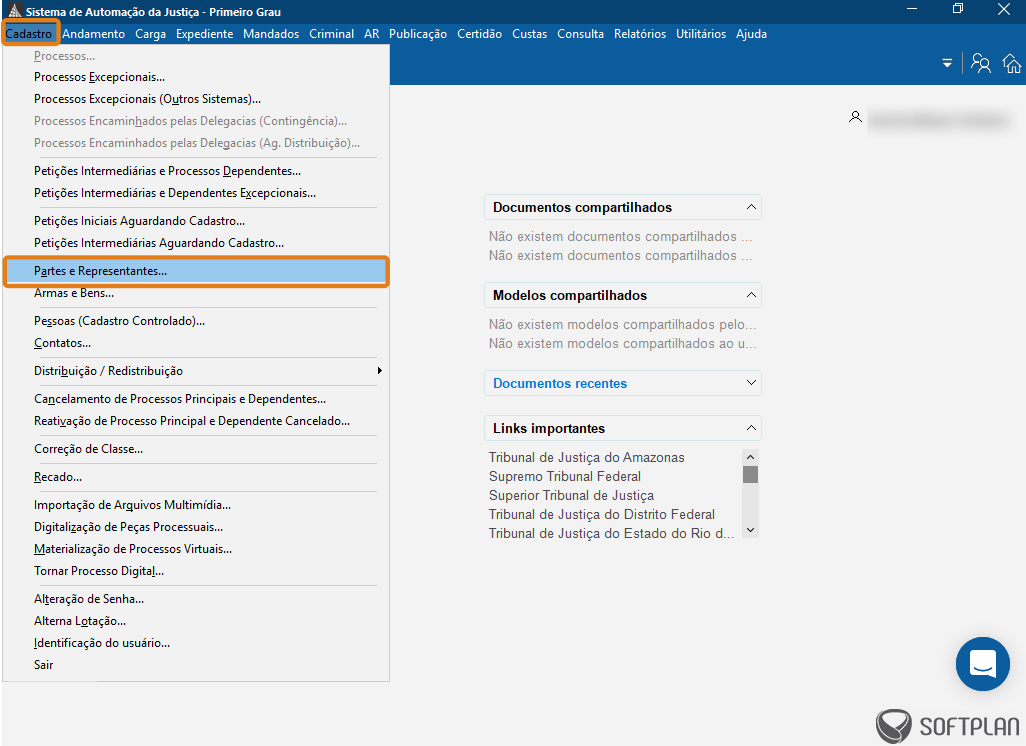The width and height of the screenshot is (1026, 746).
Task: Open Tribunal de Justiça do Amazonas link
Action: (x=586, y=457)
